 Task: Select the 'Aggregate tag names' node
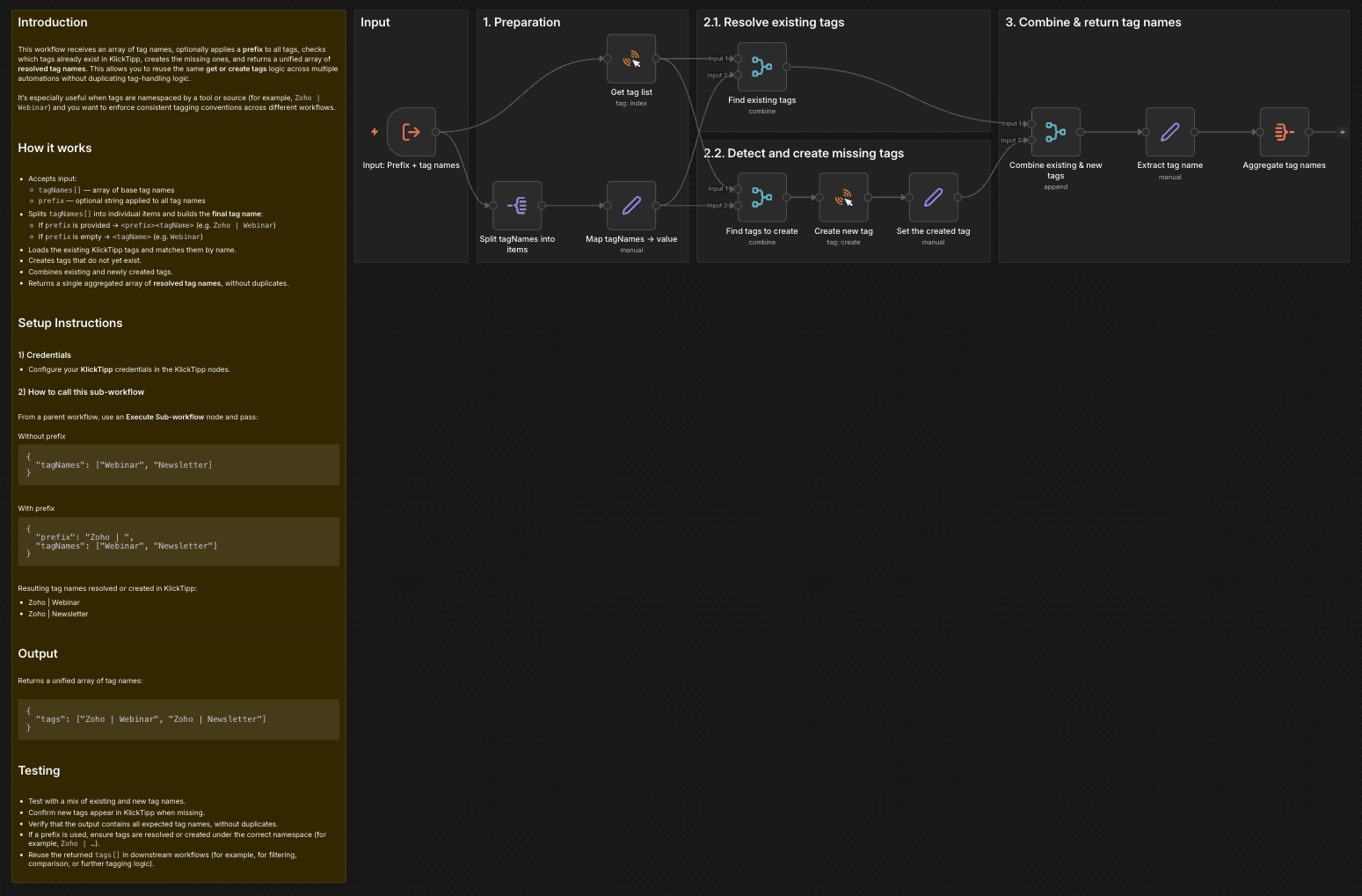pos(1284,133)
